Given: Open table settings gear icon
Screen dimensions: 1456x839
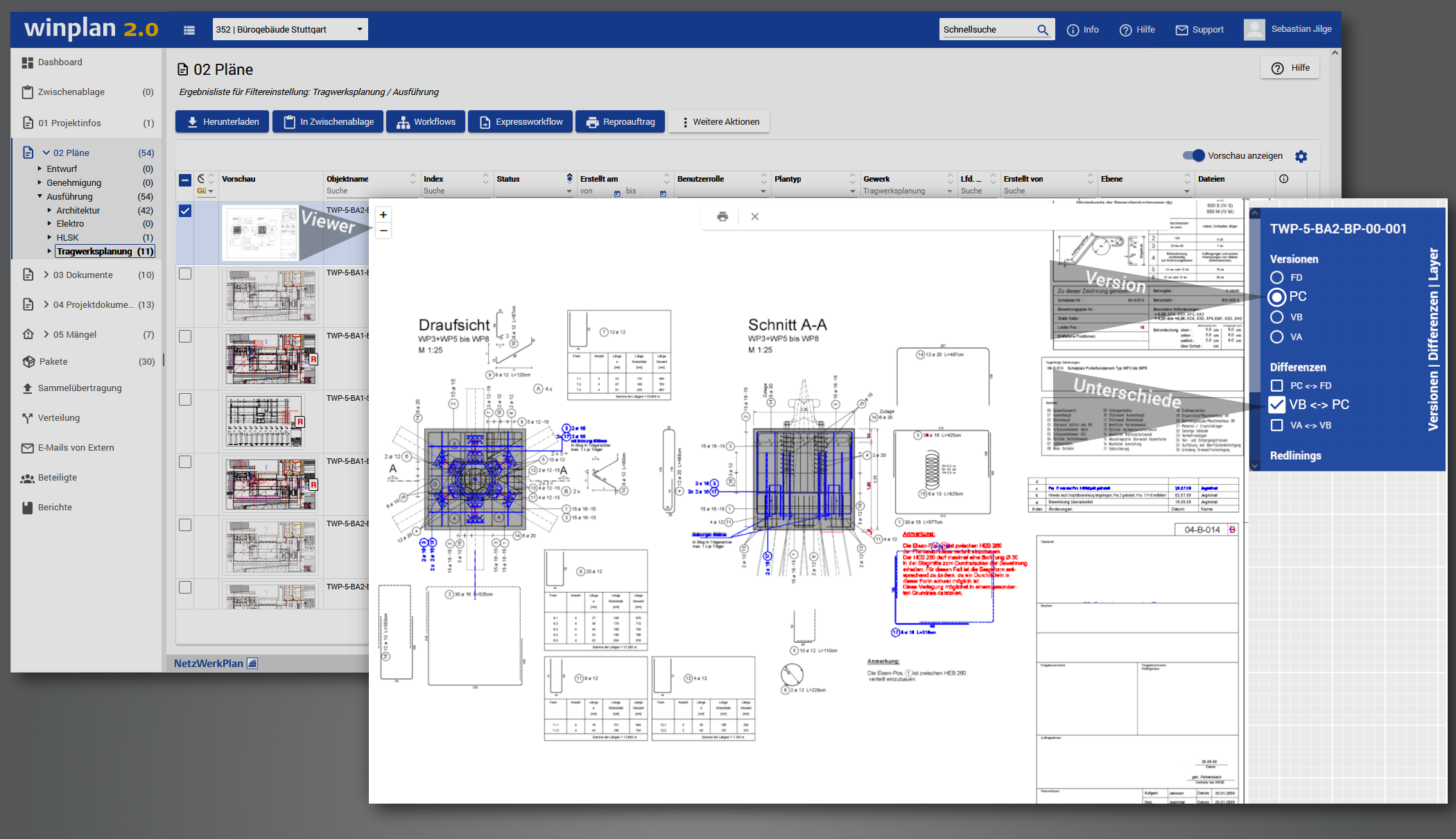Looking at the screenshot, I should tap(1301, 156).
